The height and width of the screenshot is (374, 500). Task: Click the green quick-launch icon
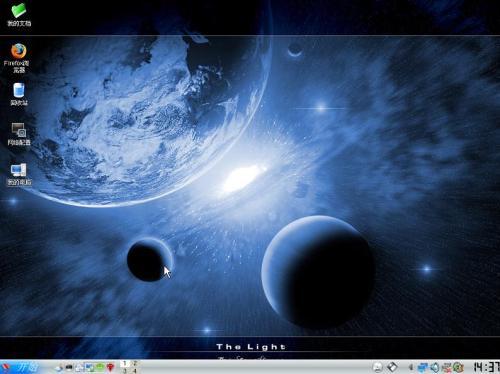coord(100,367)
